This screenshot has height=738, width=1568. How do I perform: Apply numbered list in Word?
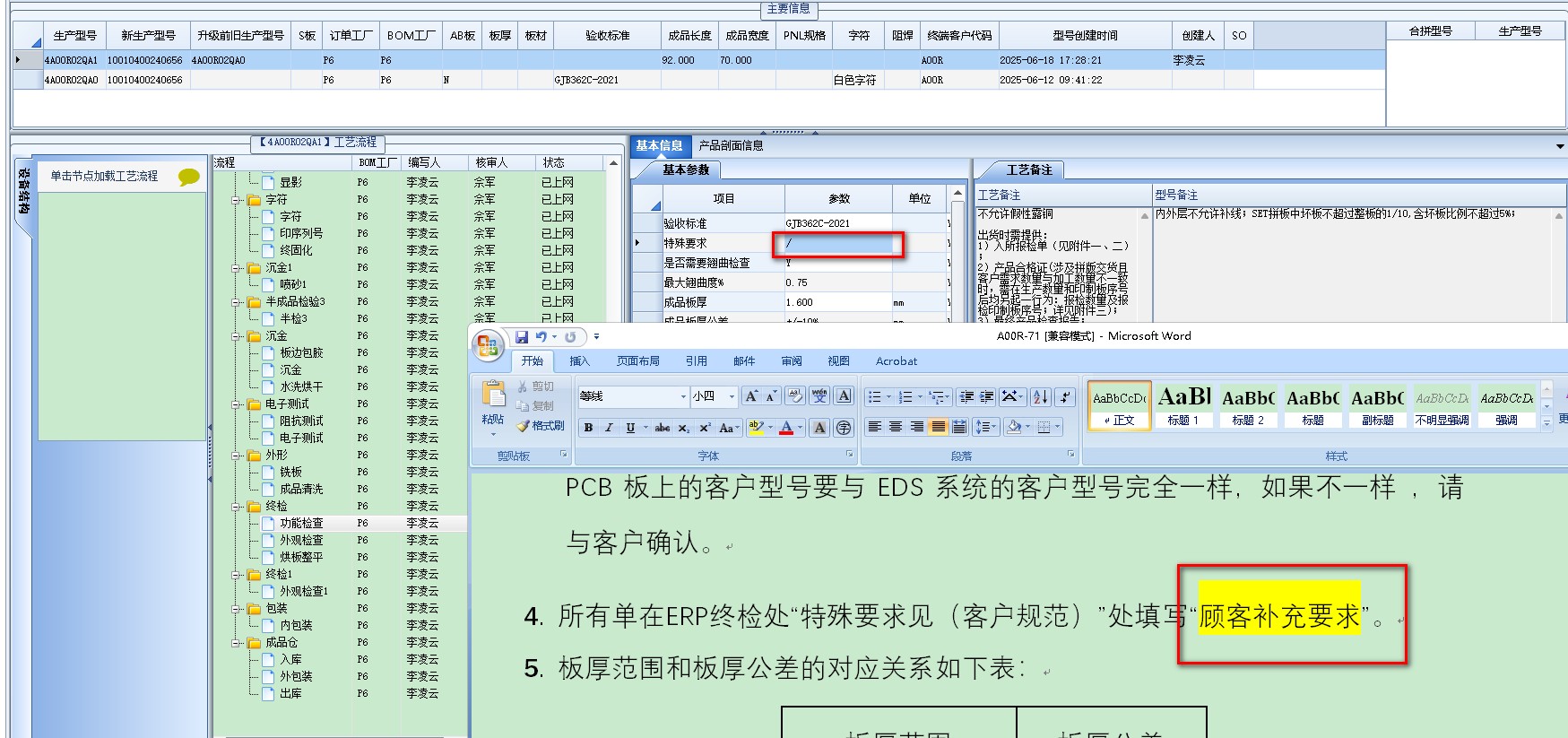click(x=905, y=397)
